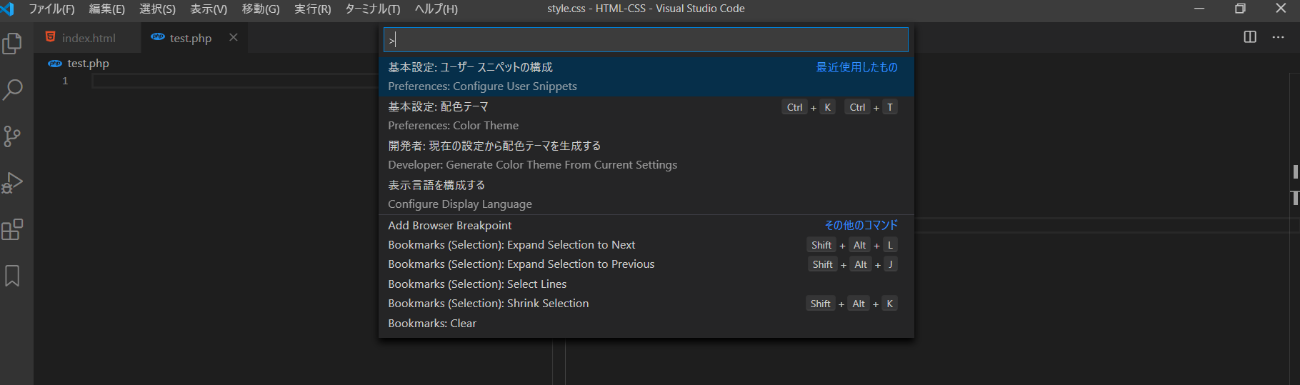Click the split editor icon
Image resolution: width=1300 pixels, height=385 pixels.
pos(1250,37)
